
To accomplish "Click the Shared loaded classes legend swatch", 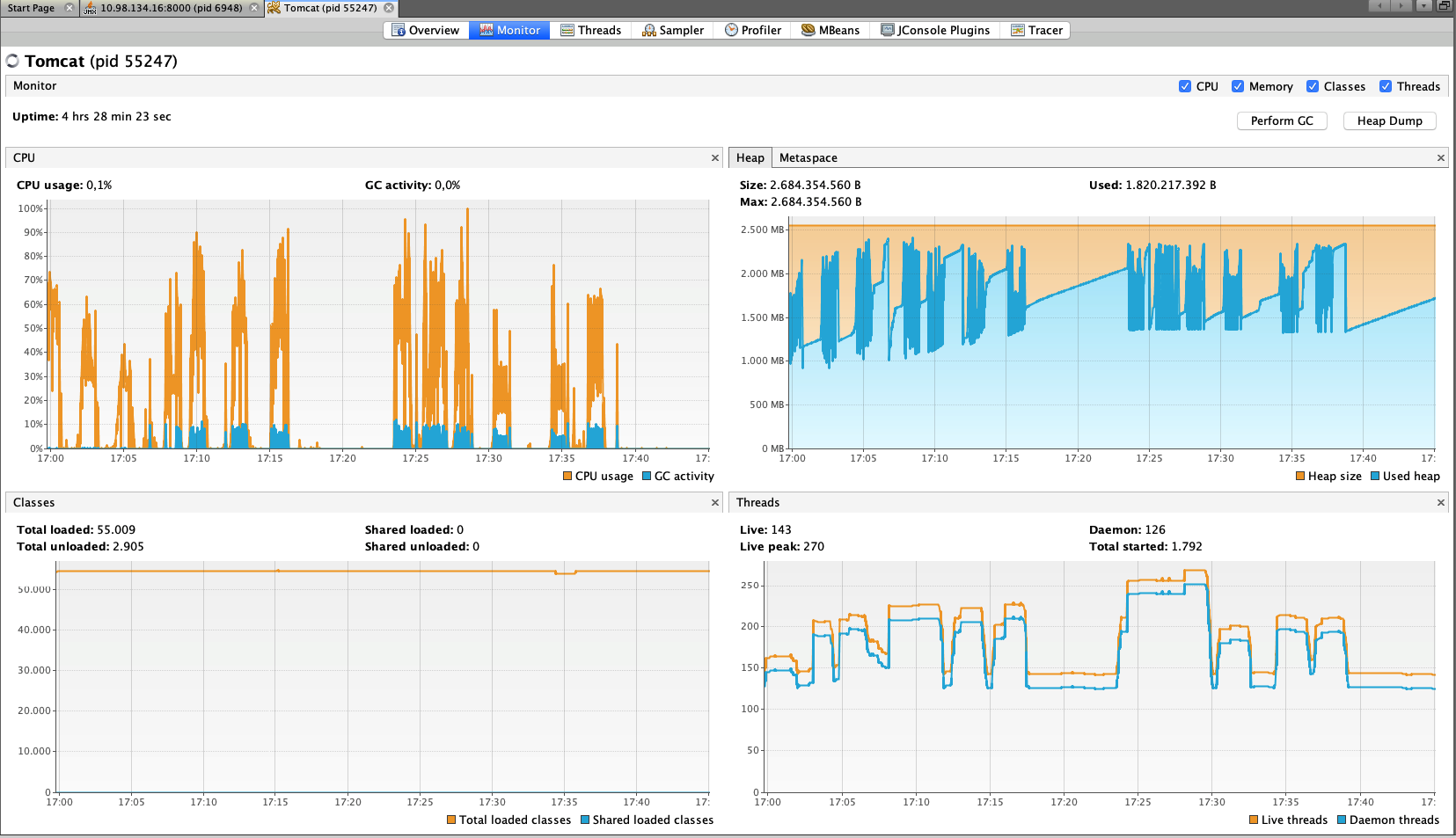I will point(585,820).
